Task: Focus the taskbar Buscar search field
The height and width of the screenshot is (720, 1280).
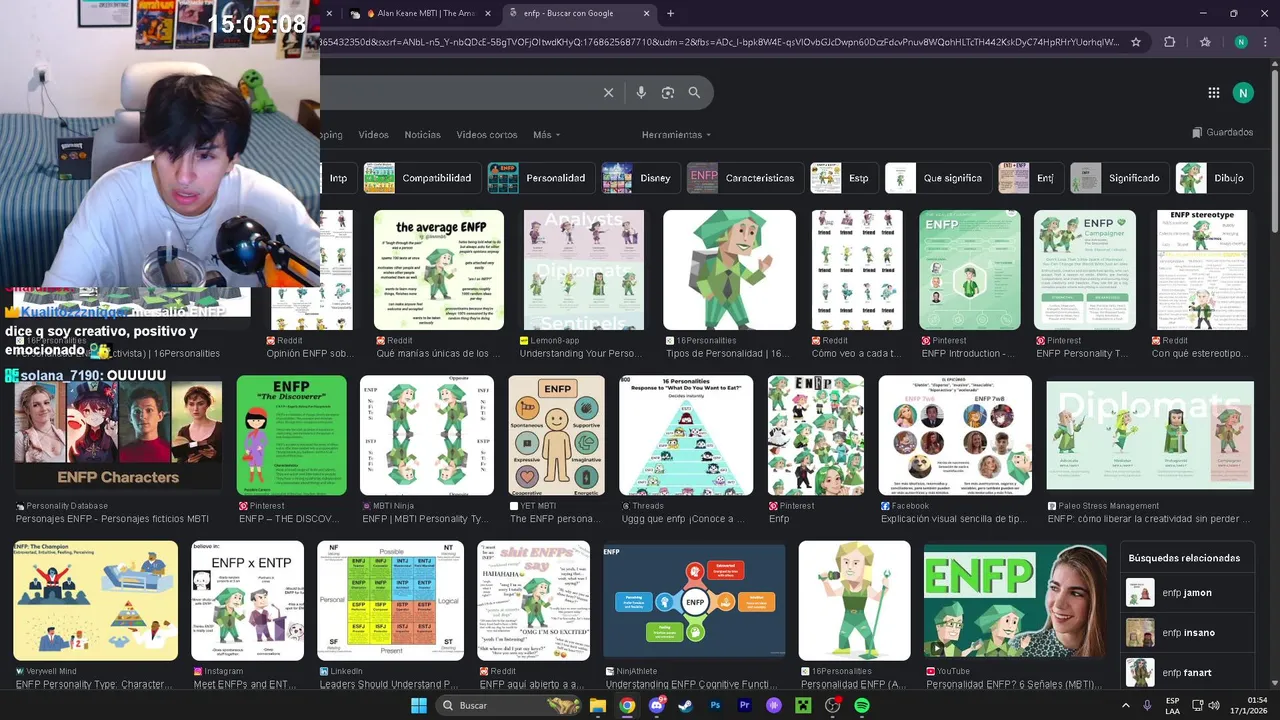Action: [x=509, y=706]
